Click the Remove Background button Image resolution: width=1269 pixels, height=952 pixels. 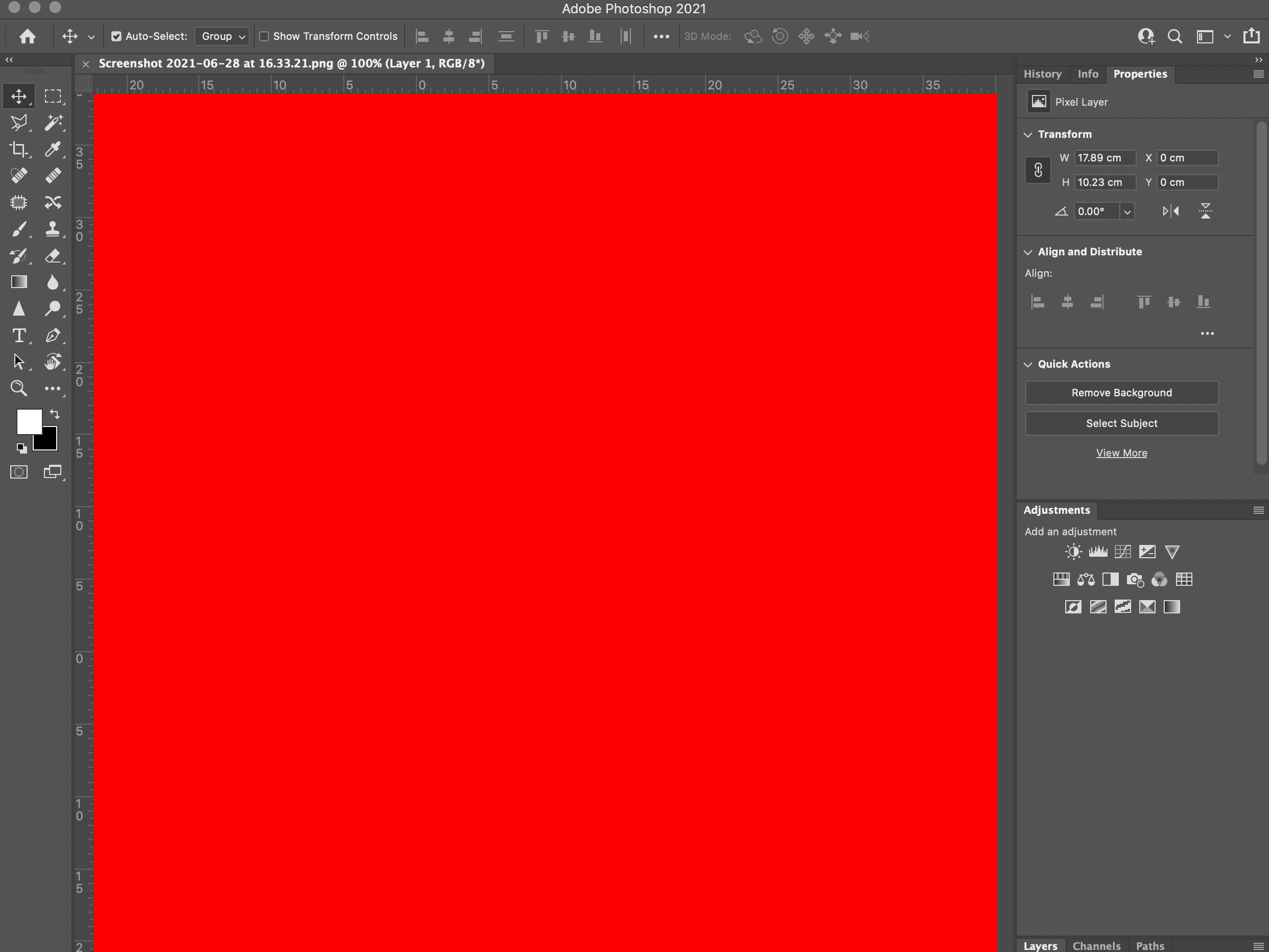[x=1121, y=392]
